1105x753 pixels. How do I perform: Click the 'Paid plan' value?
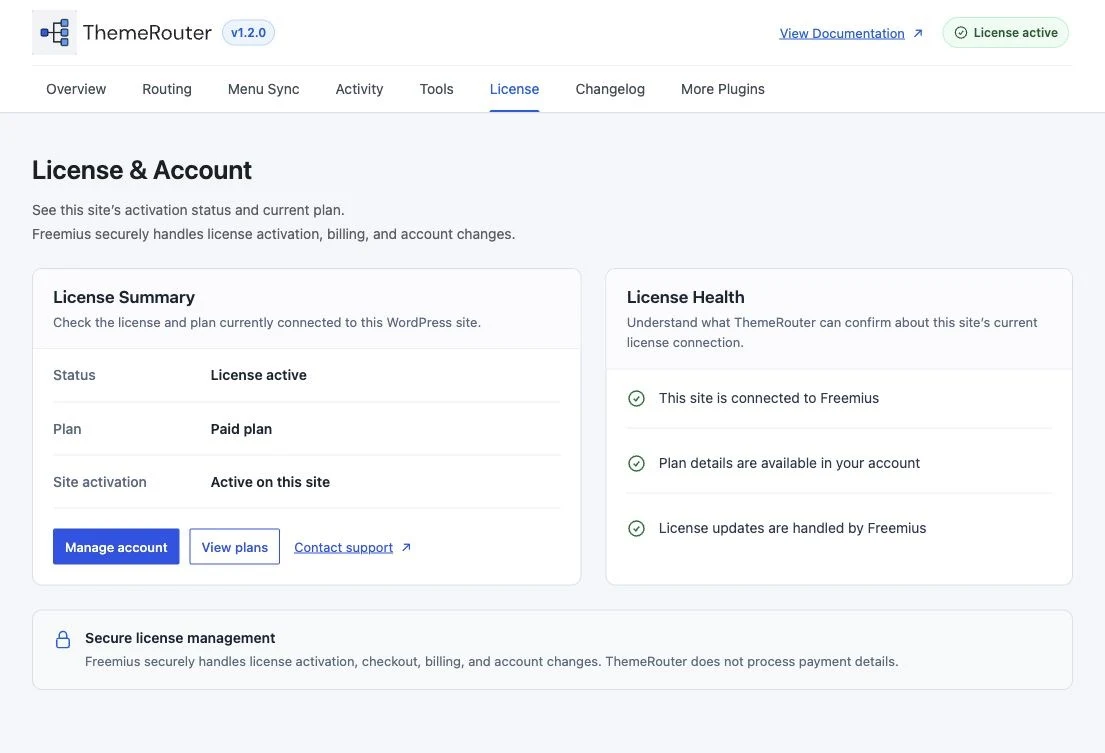(241, 429)
